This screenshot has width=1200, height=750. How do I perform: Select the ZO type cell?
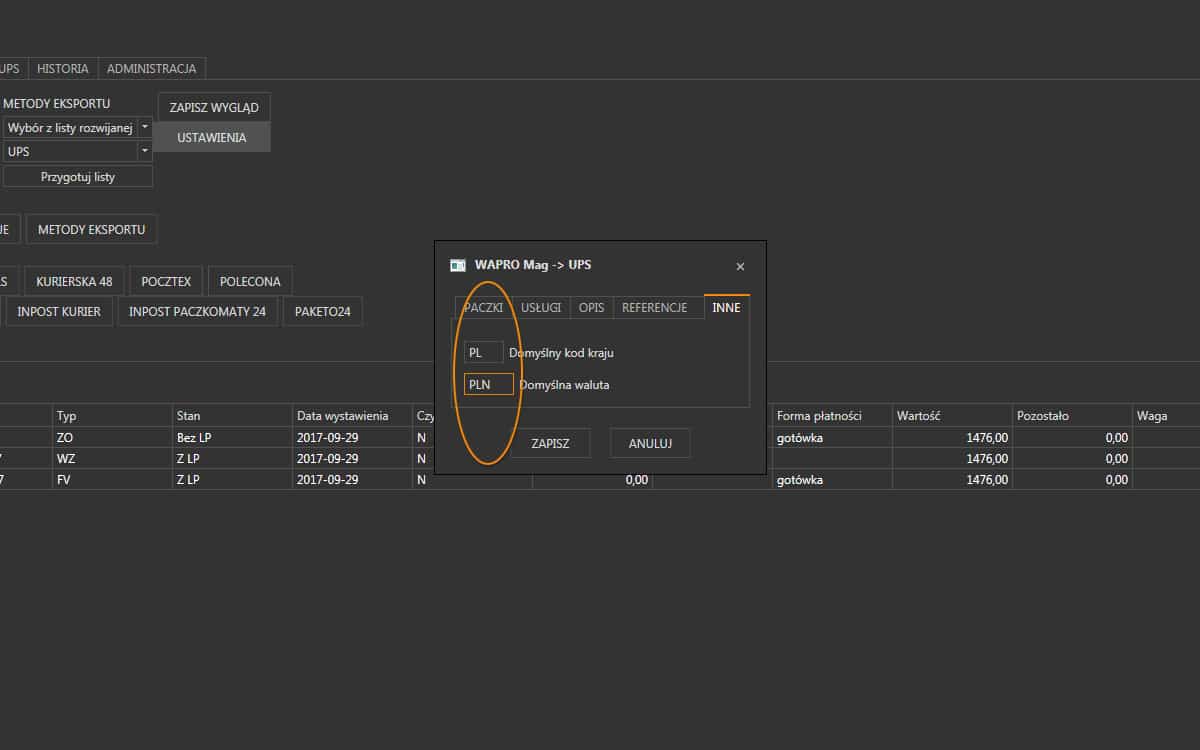click(x=112, y=437)
